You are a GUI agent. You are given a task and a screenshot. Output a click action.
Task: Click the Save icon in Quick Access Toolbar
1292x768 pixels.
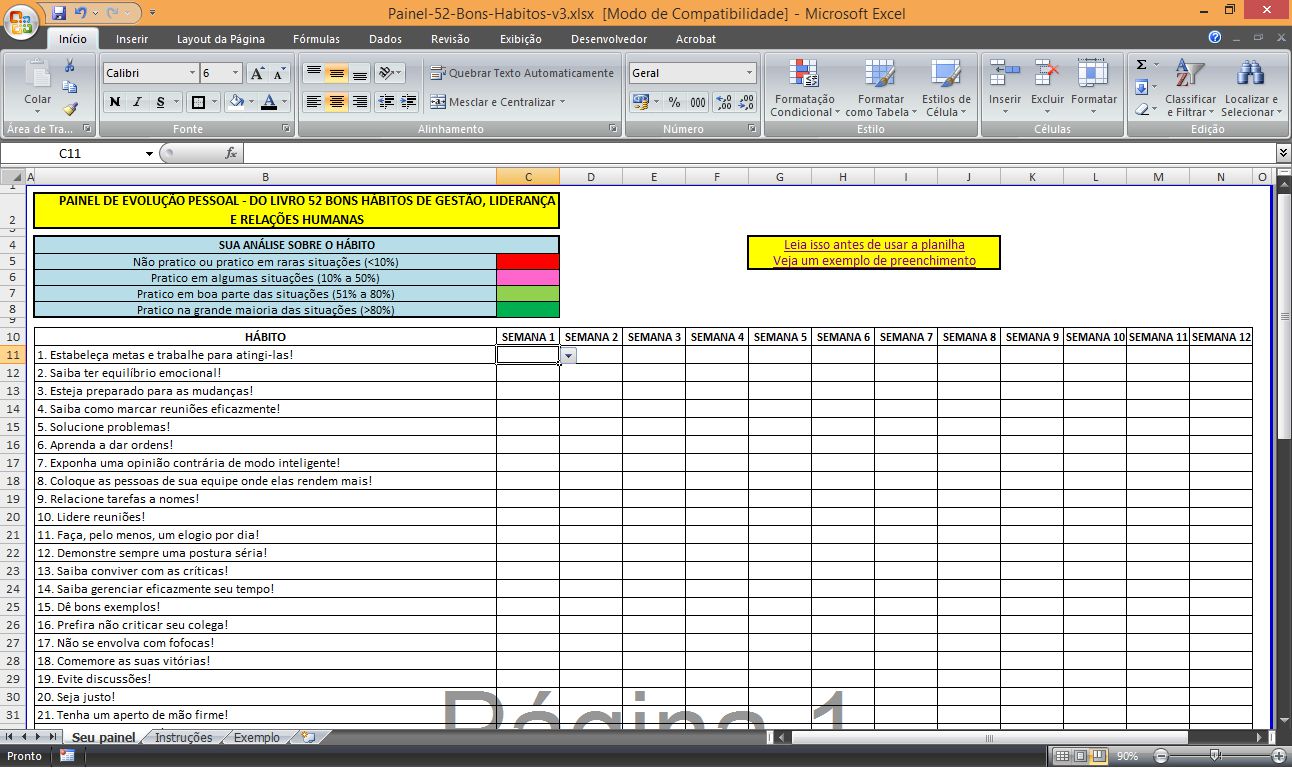click(x=59, y=13)
